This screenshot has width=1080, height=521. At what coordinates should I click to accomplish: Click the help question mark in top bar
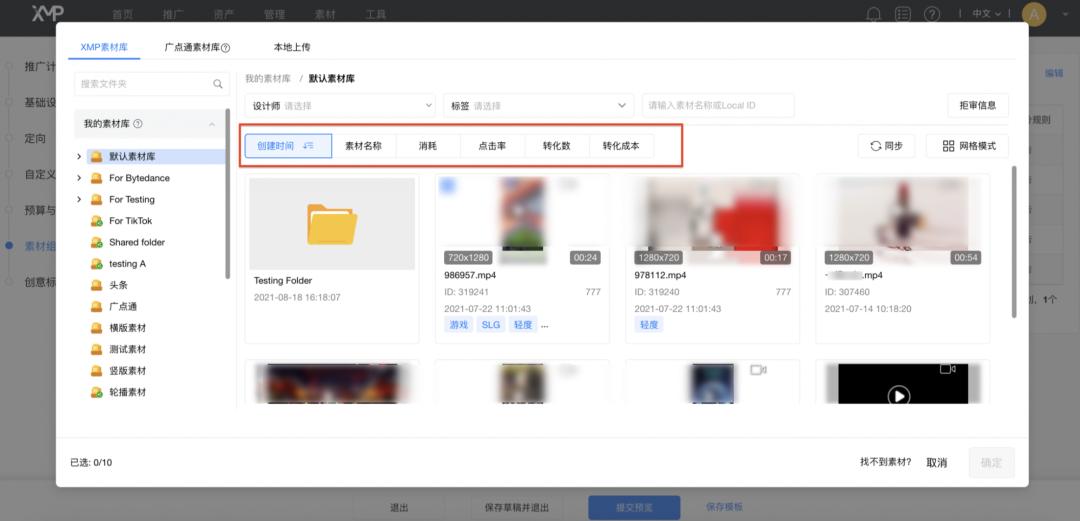pyautogui.click(x=931, y=14)
